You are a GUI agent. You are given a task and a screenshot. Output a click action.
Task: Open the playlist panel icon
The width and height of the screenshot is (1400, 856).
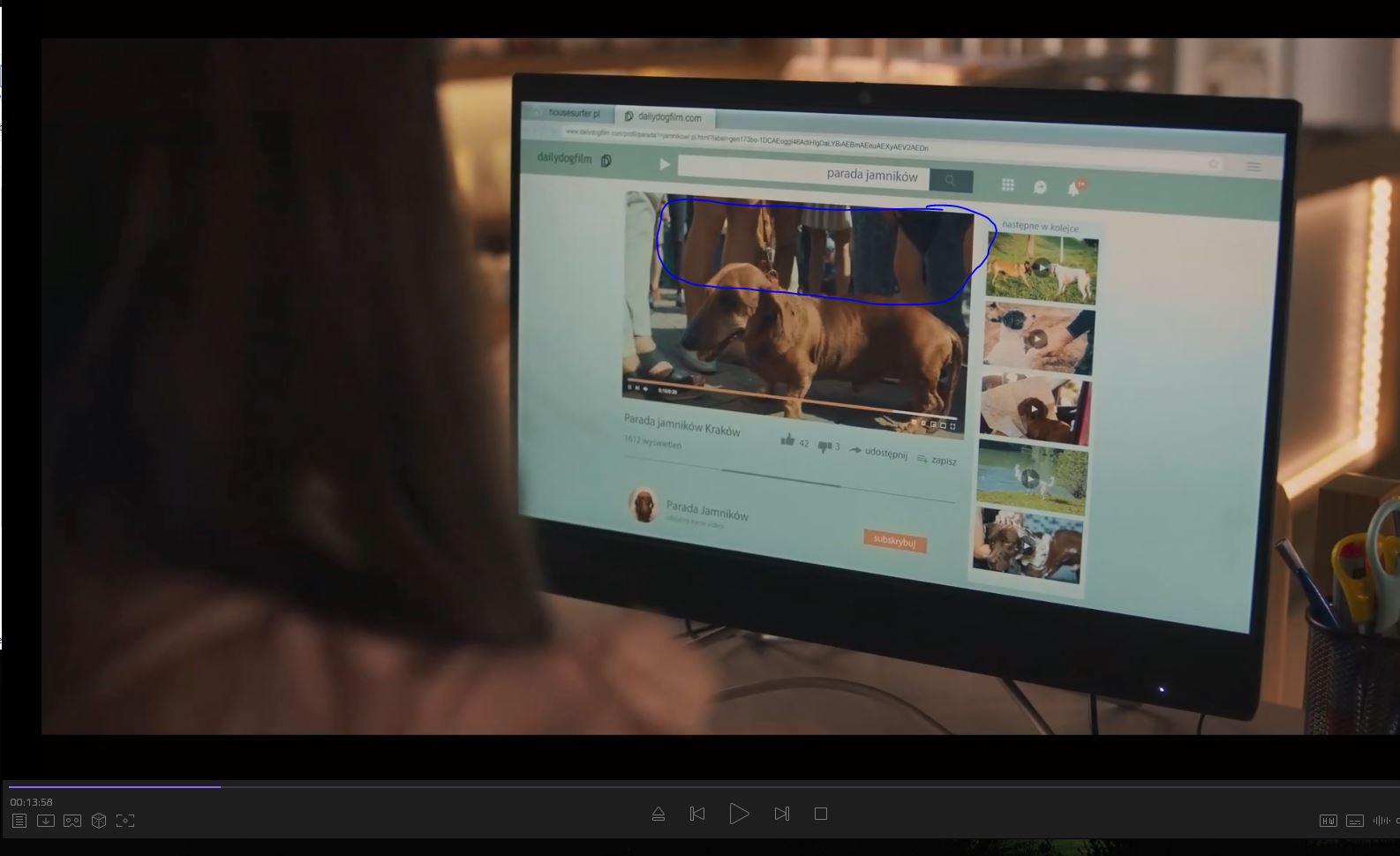tap(19, 821)
